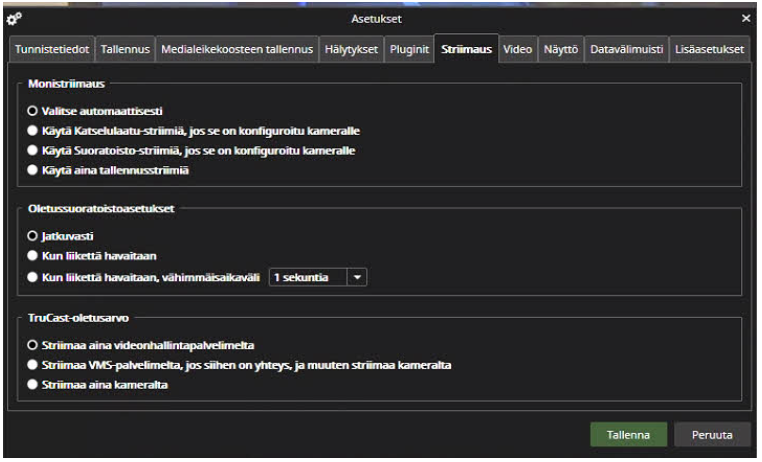Choose 'Käytä Katselulaatu-striimiä' radio option
The image size is (762, 462).
[x=33, y=130]
